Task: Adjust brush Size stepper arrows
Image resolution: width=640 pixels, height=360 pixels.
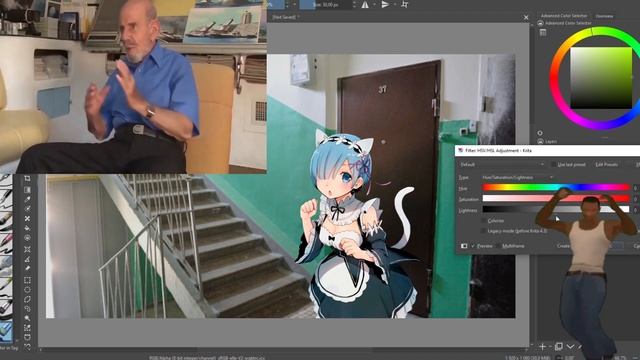Action: (x=354, y=4)
